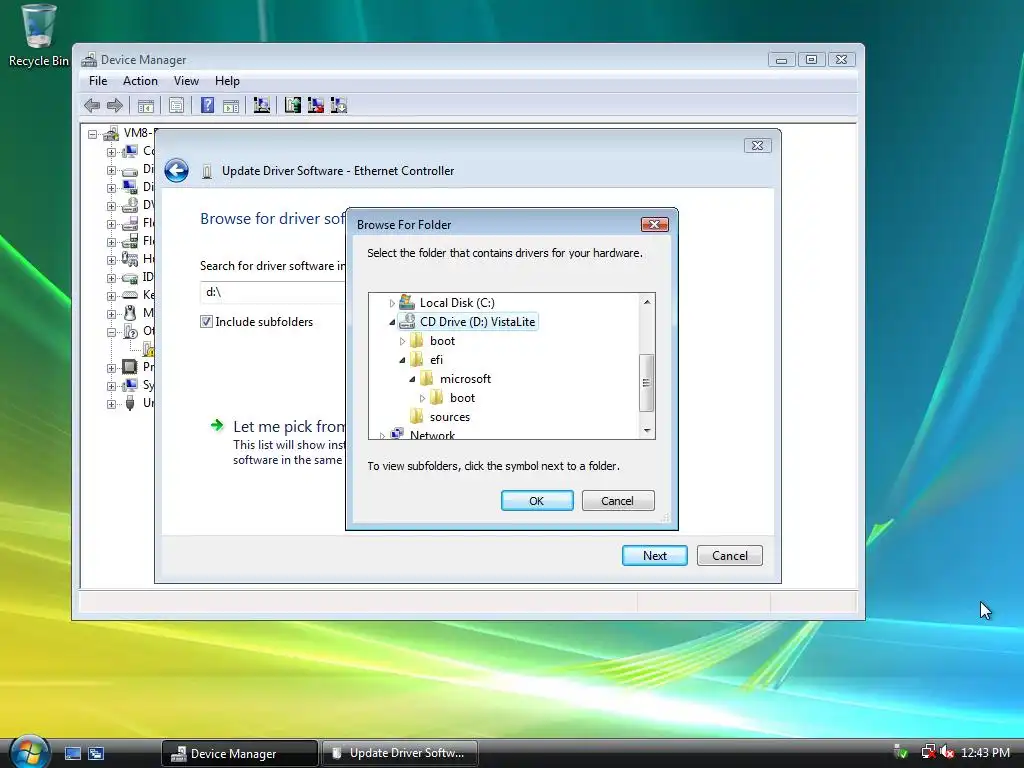Image resolution: width=1024 pixels, height=768 pixels.
Task: Click the Disable device down-arrow toolbar icon
Action: 338,105
